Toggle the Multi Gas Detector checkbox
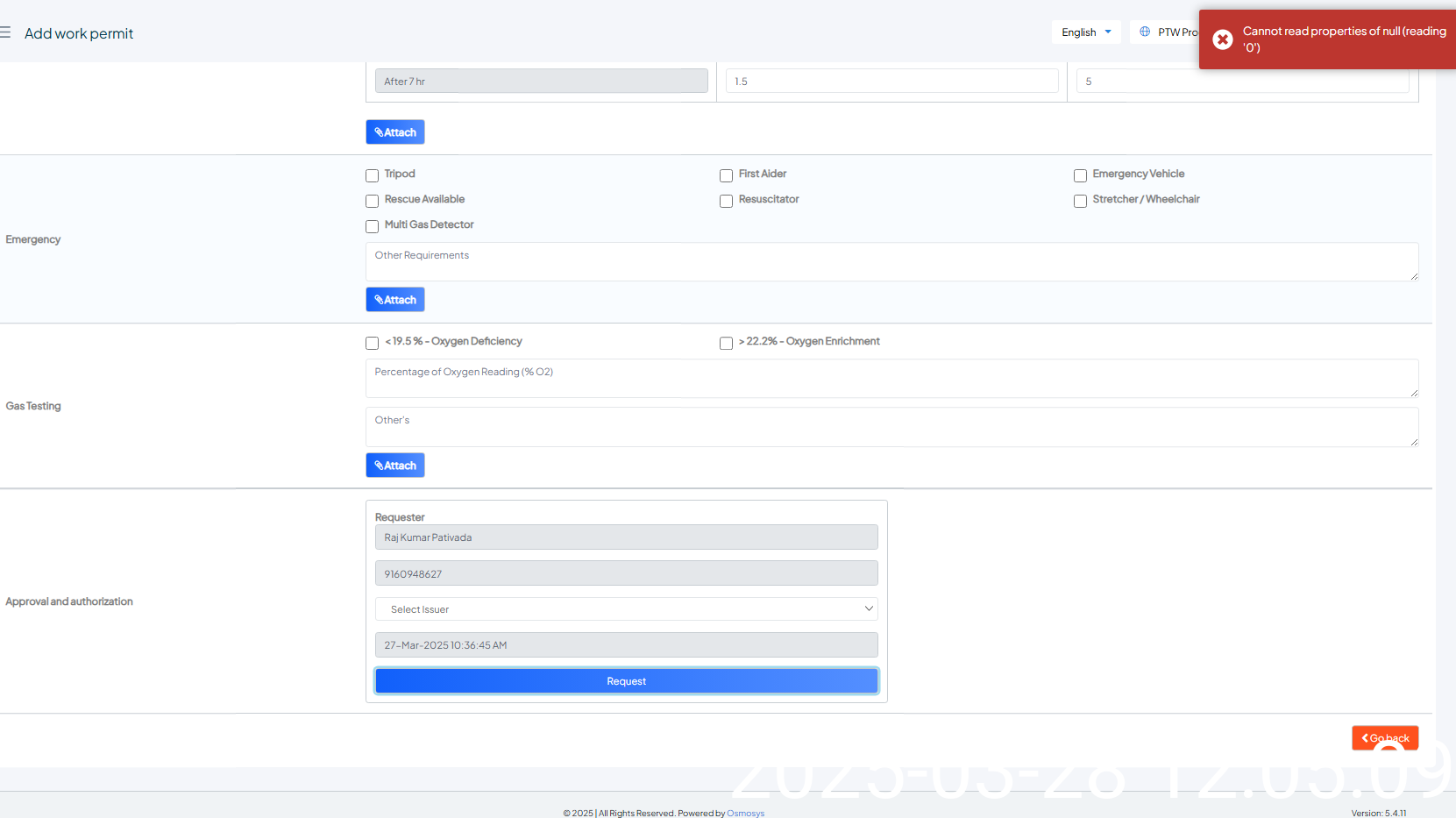The height and width of the screenshot is (818, 1456). point(373,226)
